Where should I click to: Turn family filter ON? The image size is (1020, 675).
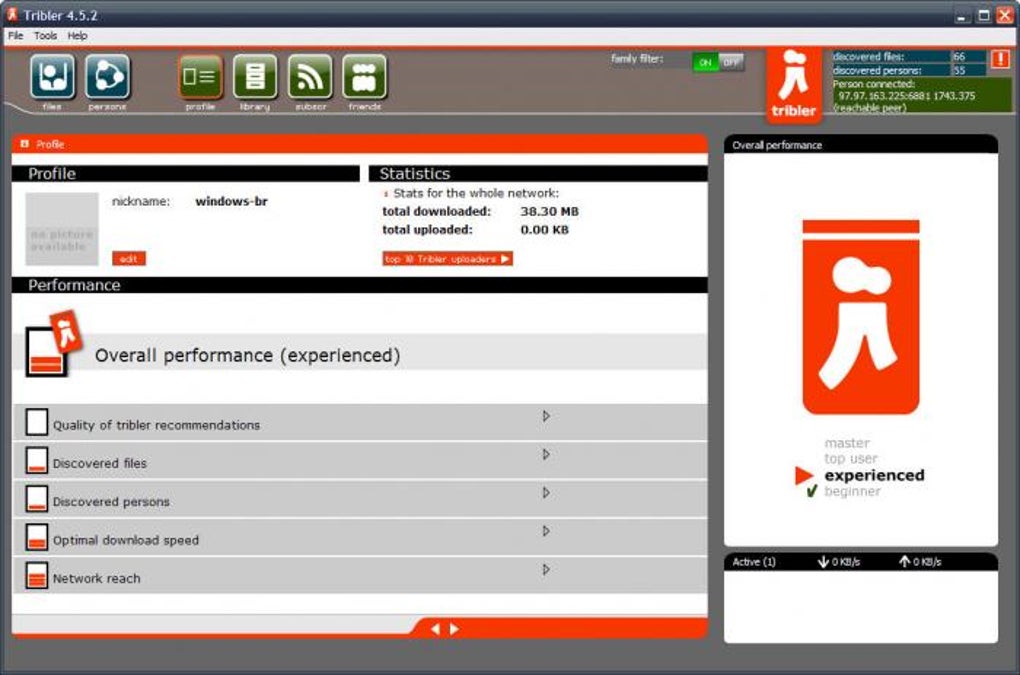[x=705, y=62]
